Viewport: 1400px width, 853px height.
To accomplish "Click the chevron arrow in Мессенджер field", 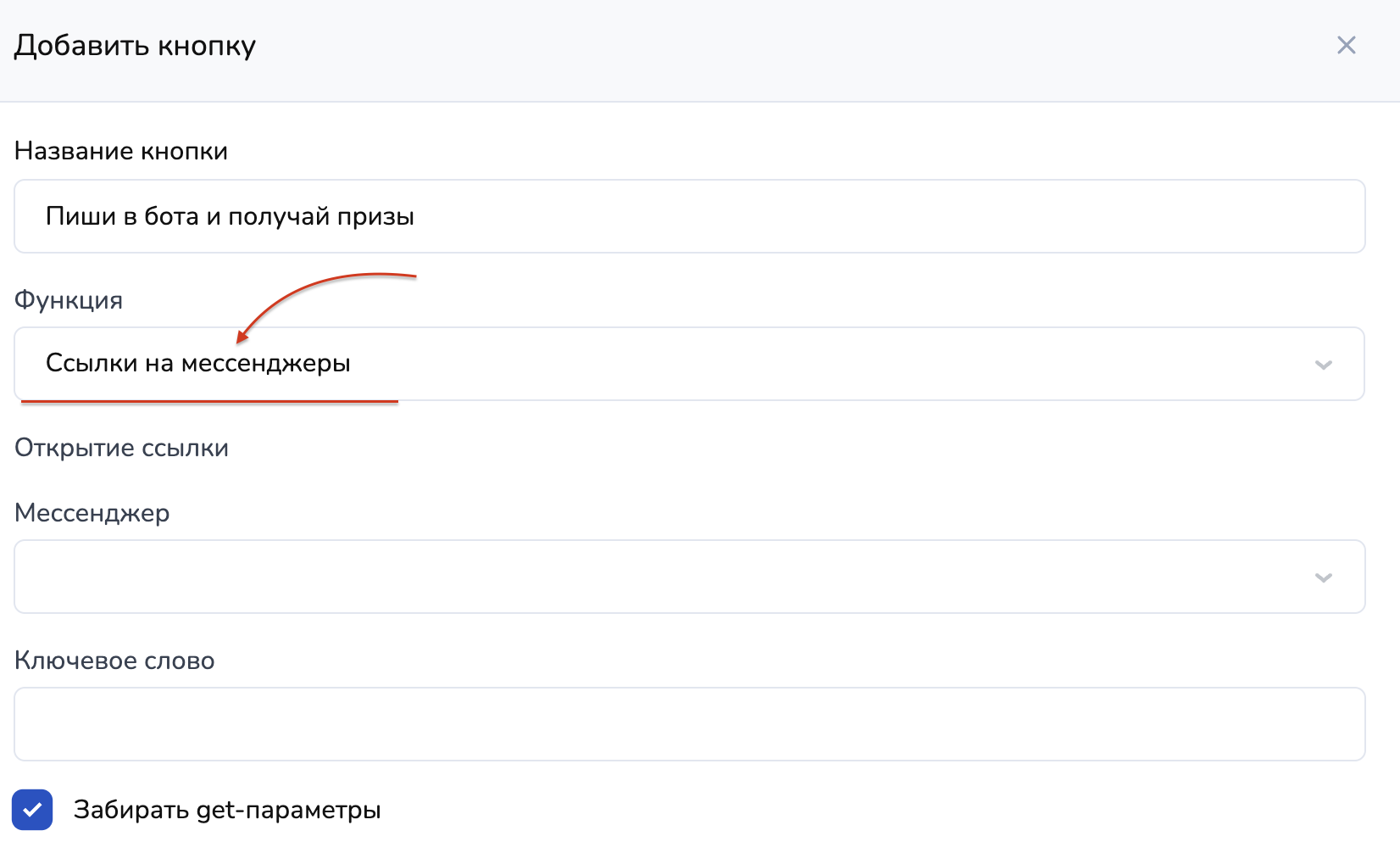I will point(1323,577).
